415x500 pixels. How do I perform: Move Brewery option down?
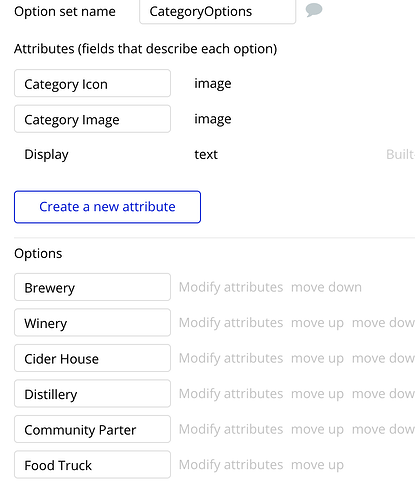pyautogui.click(x=326, y=287)
